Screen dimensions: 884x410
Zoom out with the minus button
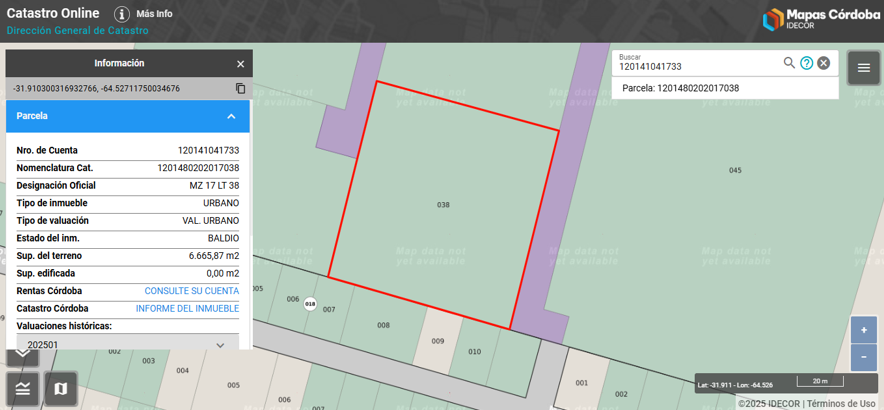(864, 356)
